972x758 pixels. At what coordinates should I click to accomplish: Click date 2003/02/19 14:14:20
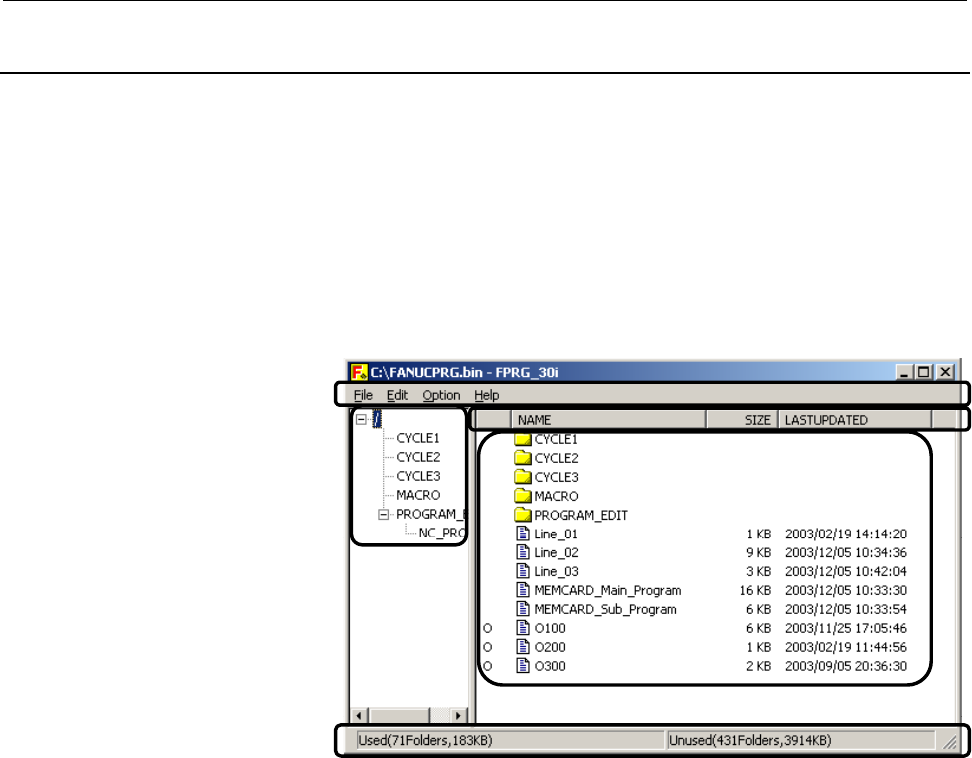[846, 534]
